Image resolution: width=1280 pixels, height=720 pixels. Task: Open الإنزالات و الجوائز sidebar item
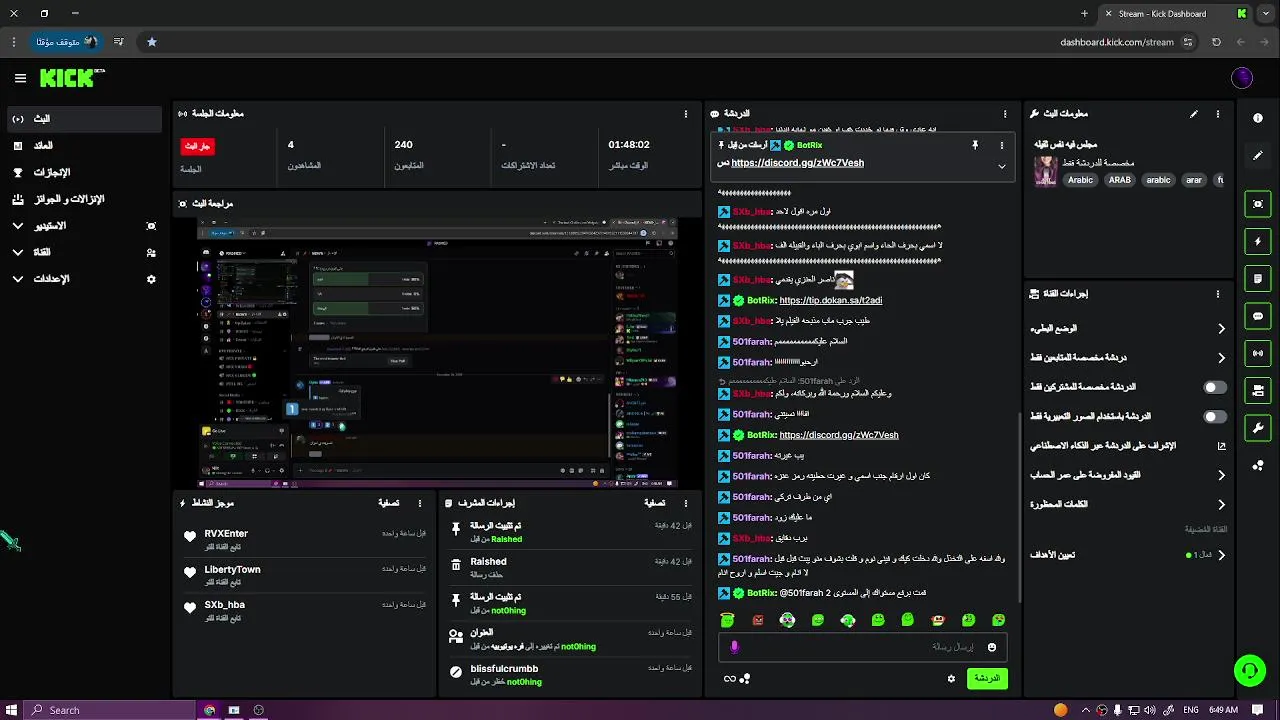tap(84, 199)
